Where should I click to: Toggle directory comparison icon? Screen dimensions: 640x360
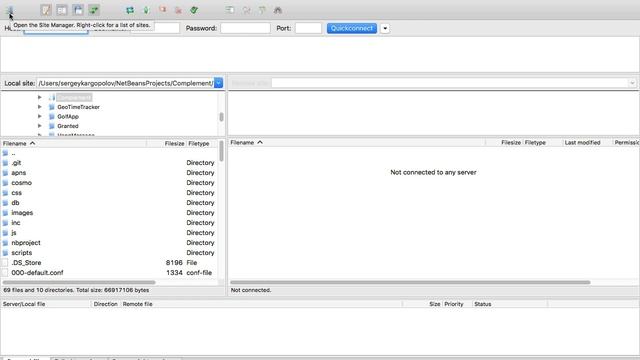[x=246, y=10]
